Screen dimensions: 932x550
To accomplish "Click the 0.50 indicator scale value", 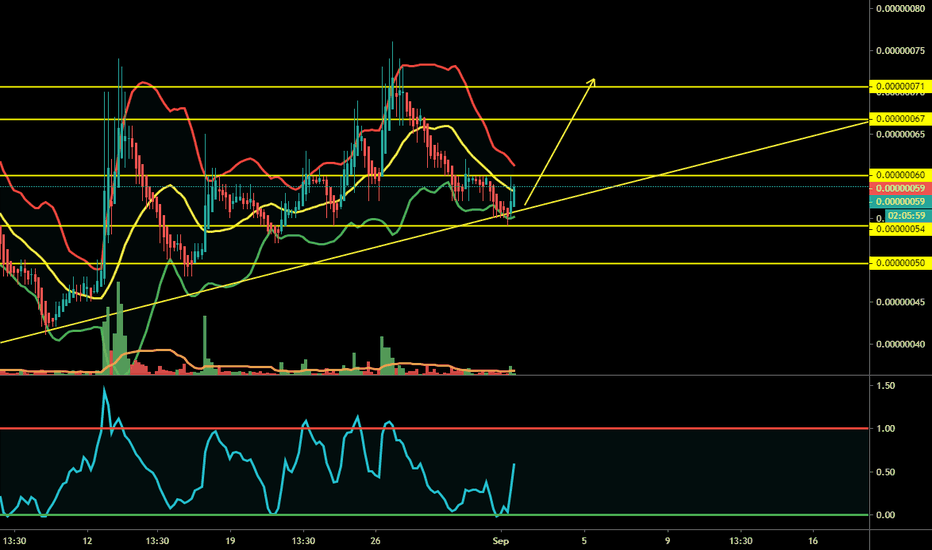I will (x=886, y=472).
